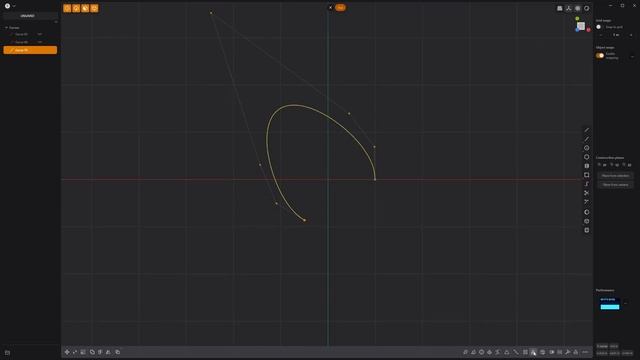640x360 pixels.
Task: Toggle the Enable snapping switch
Action: point(600,56)
